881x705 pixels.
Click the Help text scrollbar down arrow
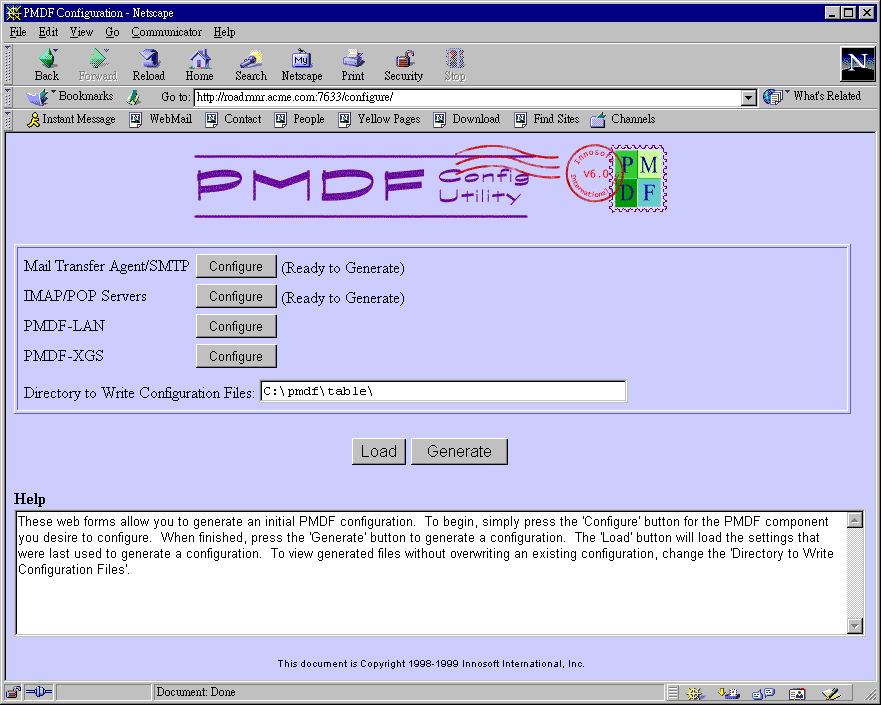point(854,626)
